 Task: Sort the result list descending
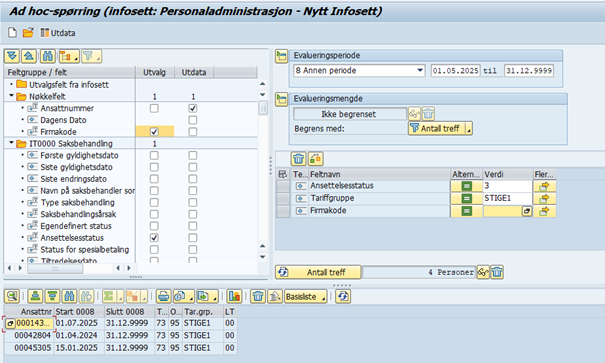[52, 296]
